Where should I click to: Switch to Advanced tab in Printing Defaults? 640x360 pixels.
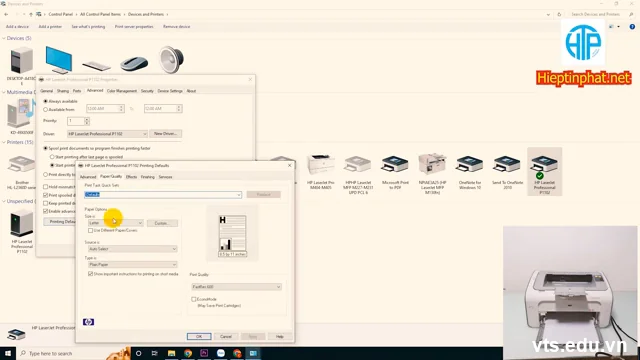(x=88, y=177)
